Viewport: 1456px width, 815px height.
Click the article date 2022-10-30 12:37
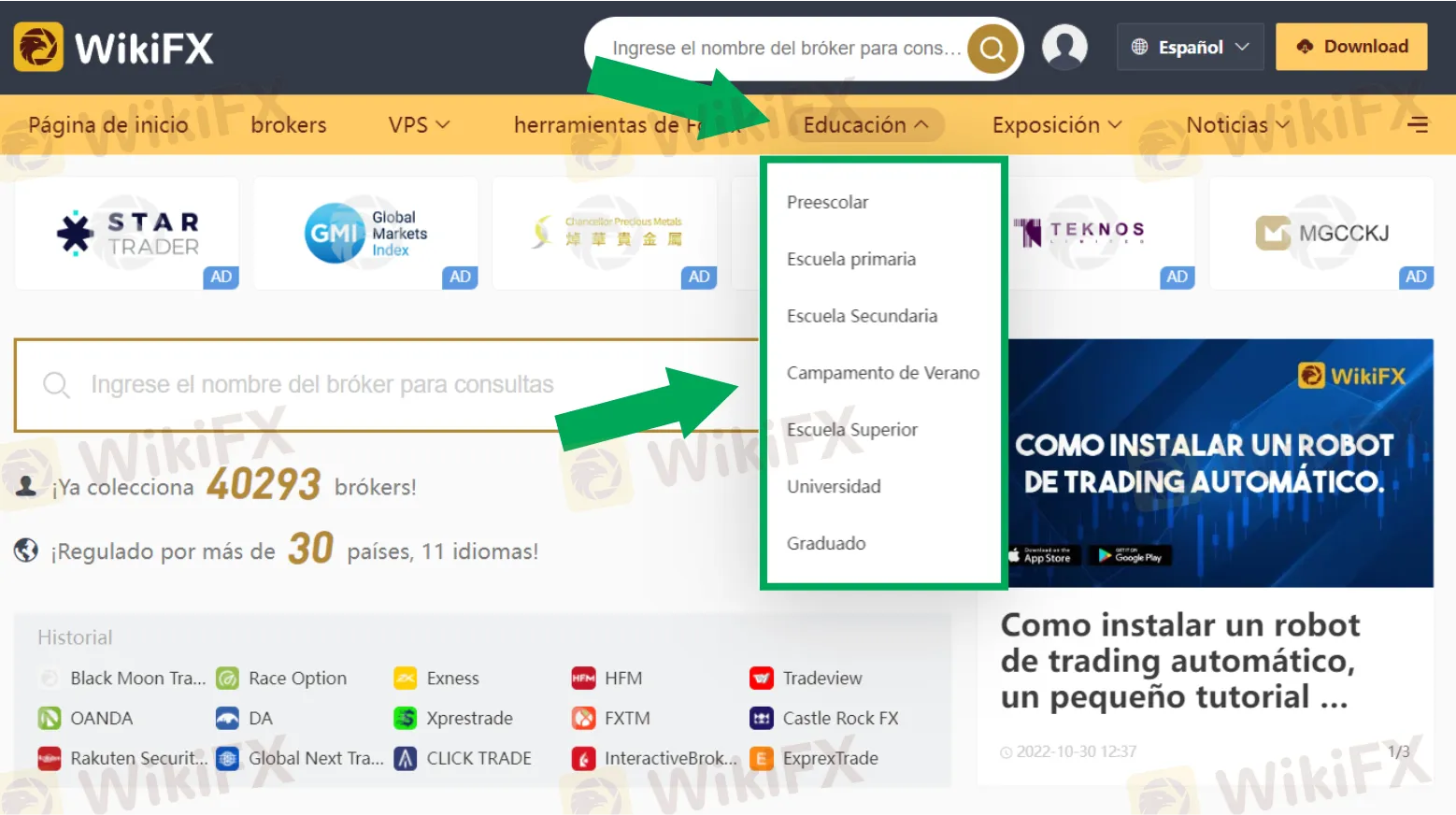point(1076,751)
